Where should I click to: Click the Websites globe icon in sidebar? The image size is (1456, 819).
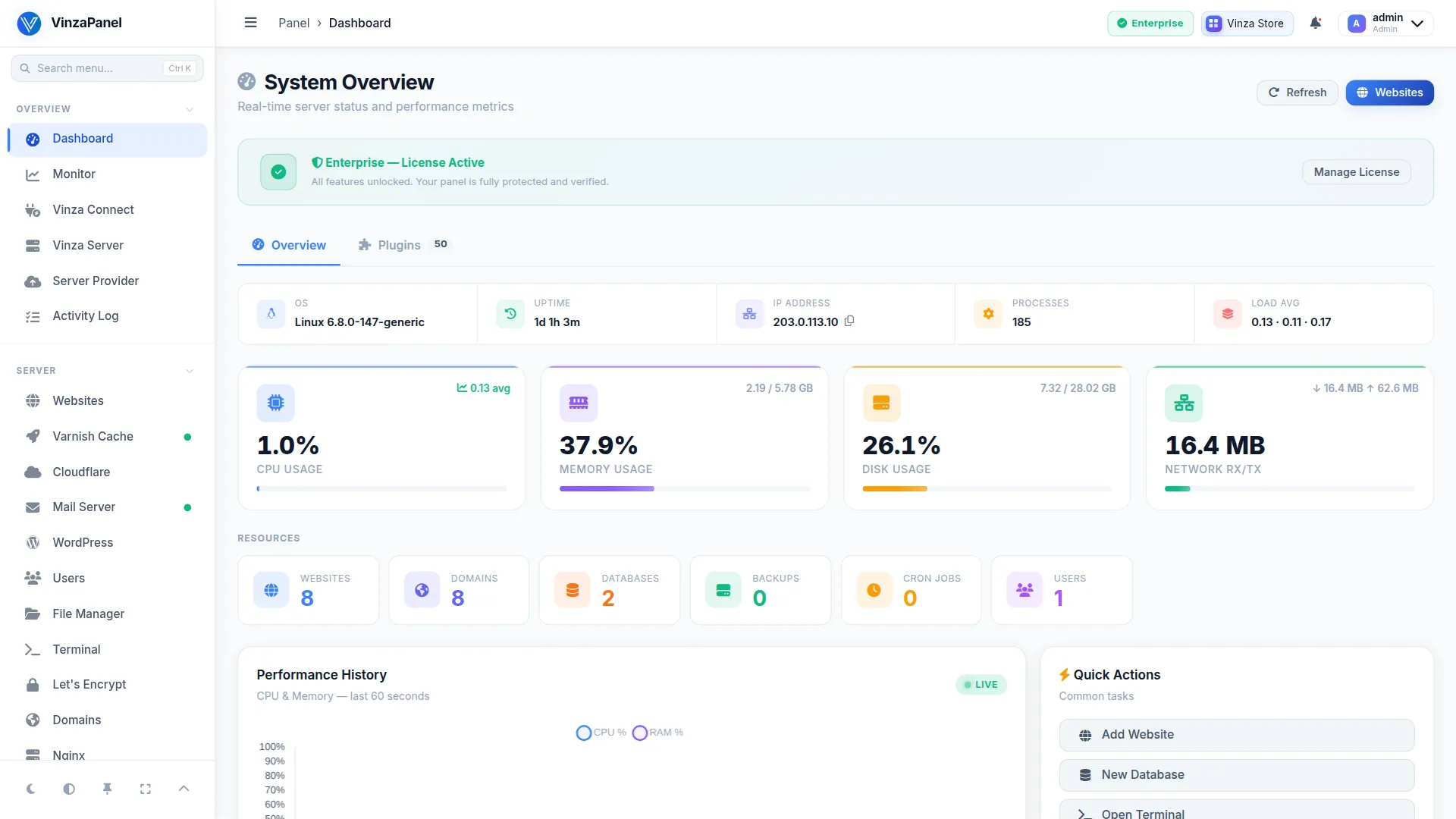[x=33, y=400]
